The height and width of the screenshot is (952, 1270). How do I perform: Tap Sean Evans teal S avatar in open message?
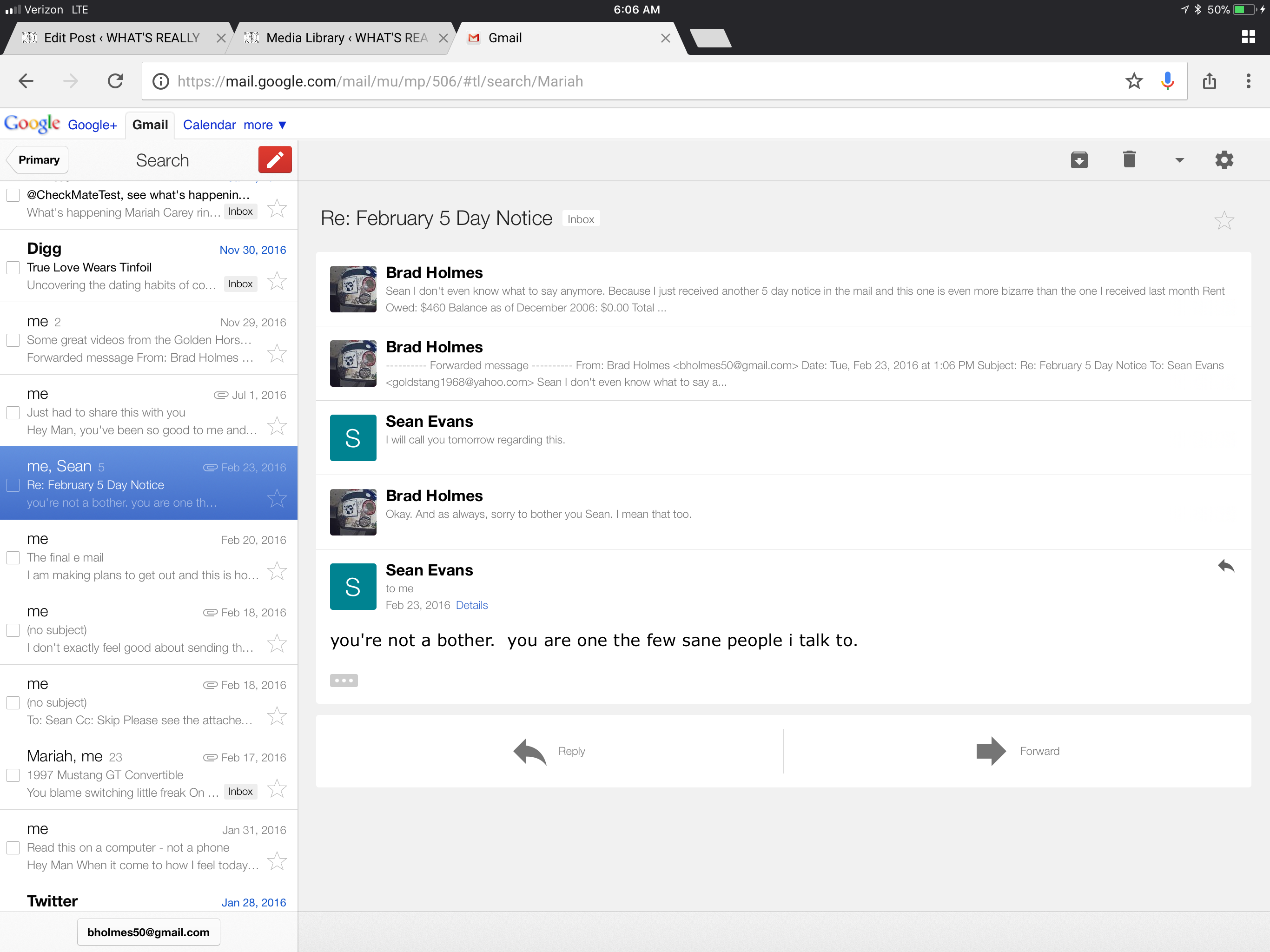click(352, 586)
